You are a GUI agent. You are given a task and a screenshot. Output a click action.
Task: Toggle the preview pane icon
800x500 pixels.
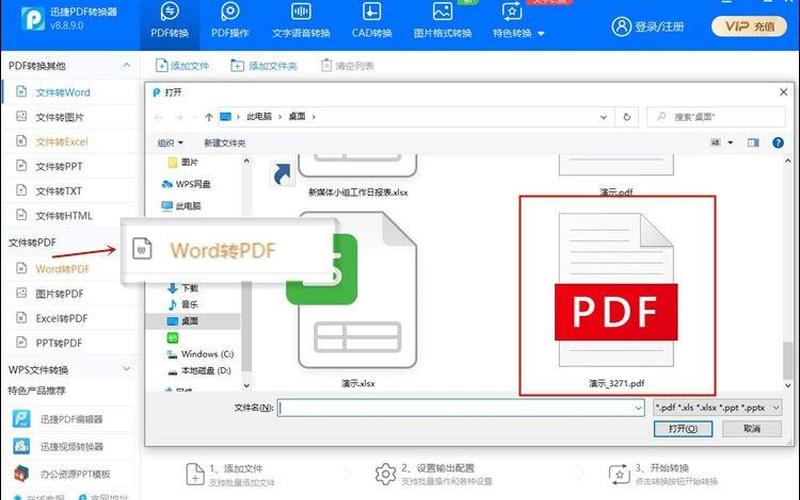click(x=753, y=142)
